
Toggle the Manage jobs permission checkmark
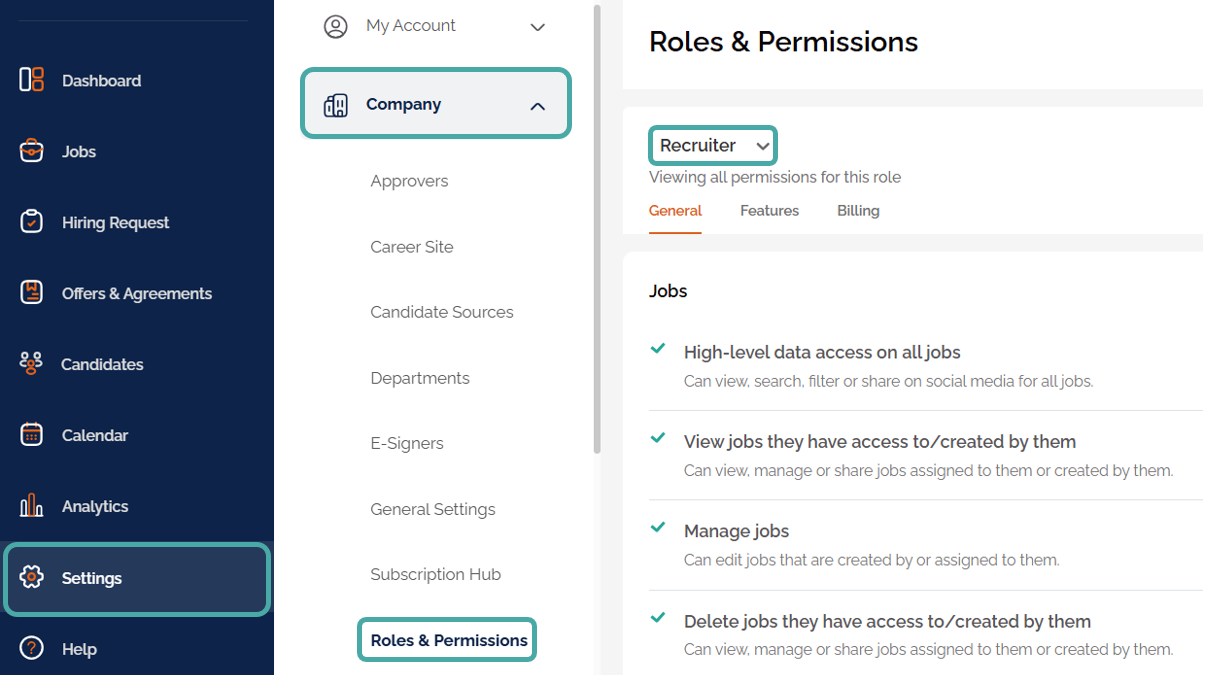(x=658, y=528)
